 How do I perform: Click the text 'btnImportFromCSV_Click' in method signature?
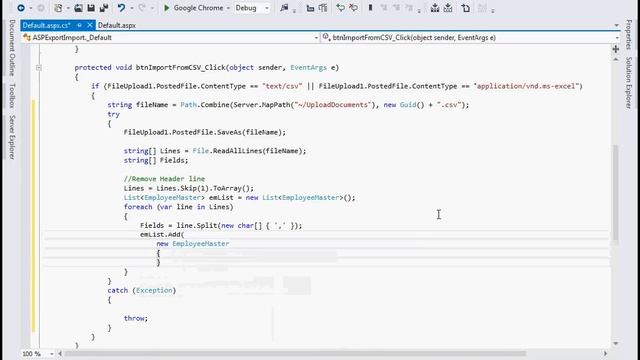click(180, 67)
